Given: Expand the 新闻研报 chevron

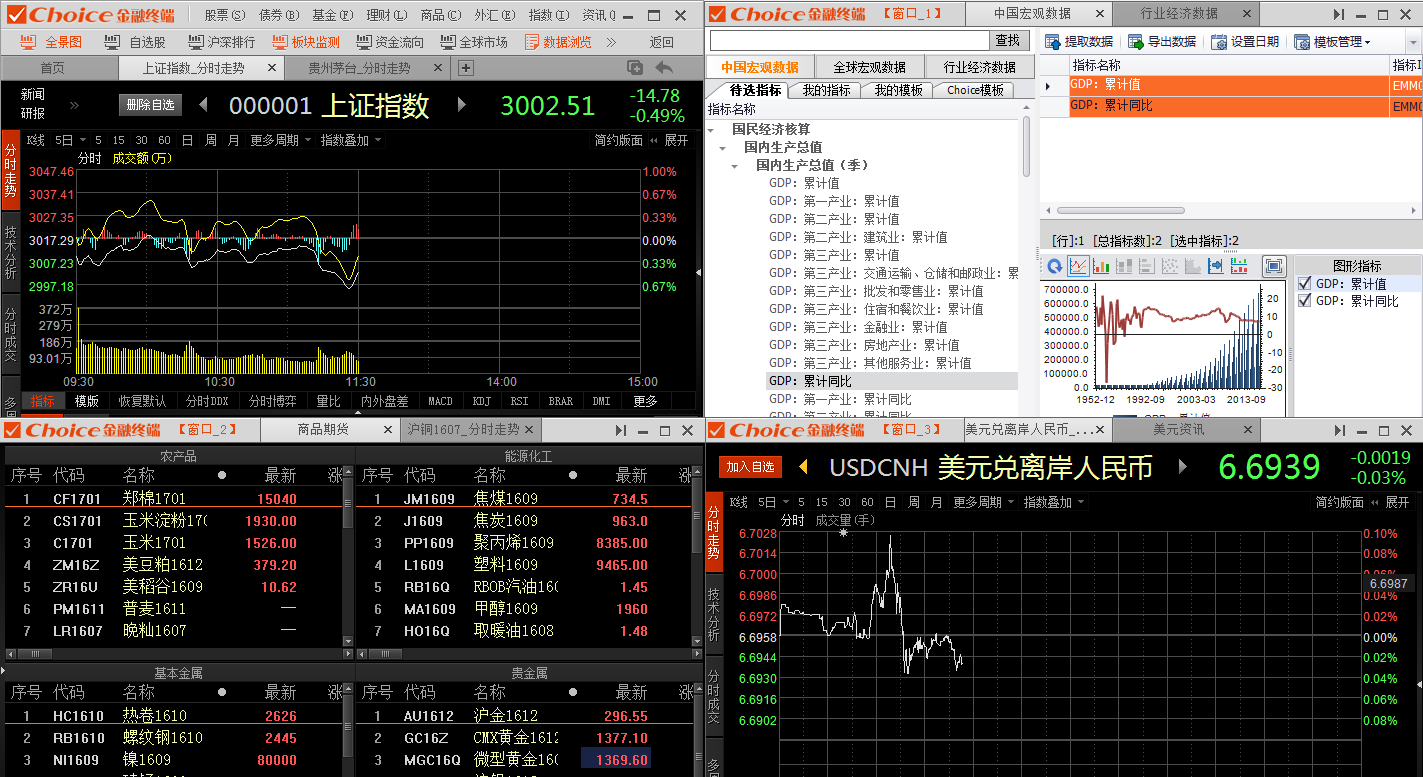Looking at the screenshot, I should (x=75, y=104).
